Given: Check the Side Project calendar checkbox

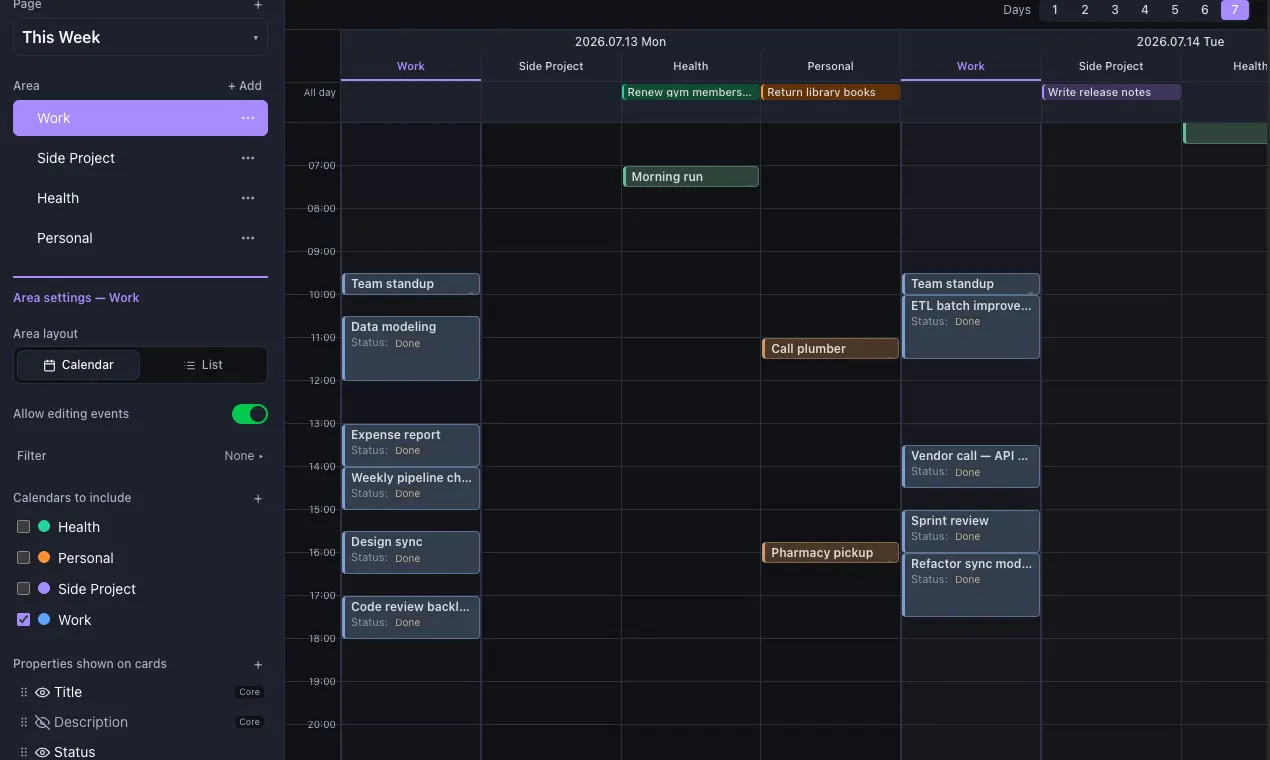Looking at the screenshot, I should 23,589.
